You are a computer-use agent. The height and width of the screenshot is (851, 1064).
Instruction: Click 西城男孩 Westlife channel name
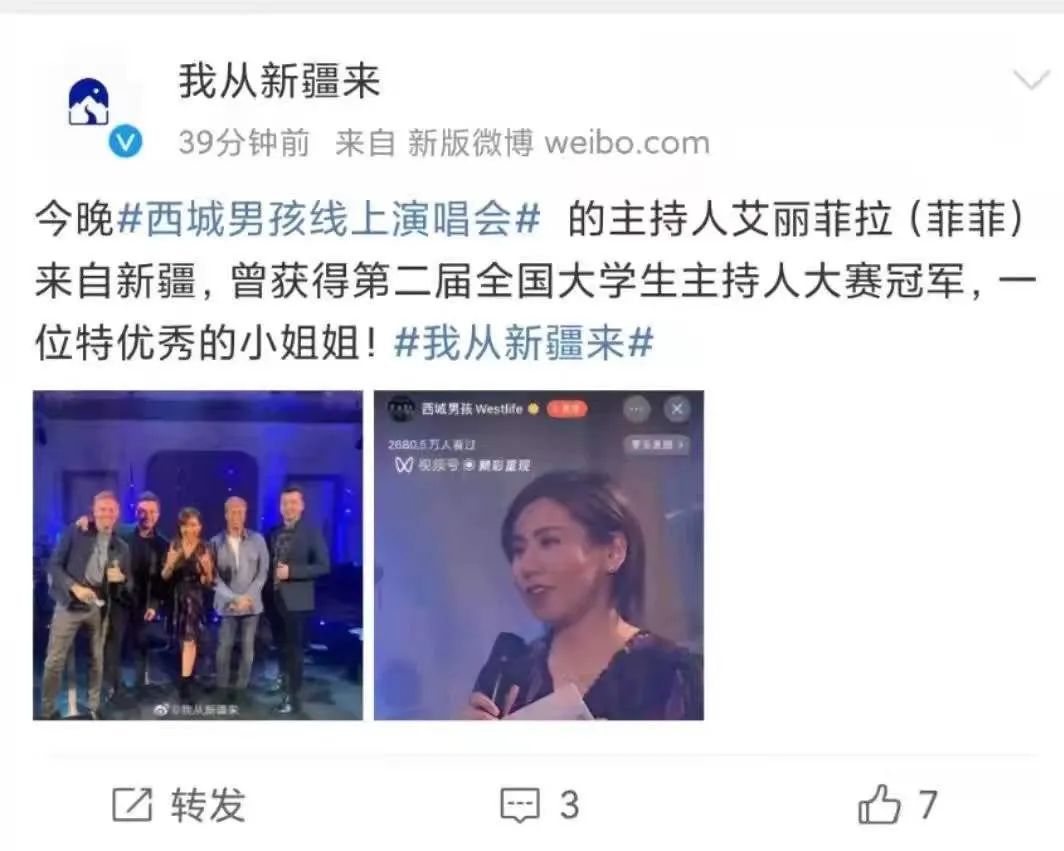click(x=472, y=409)
